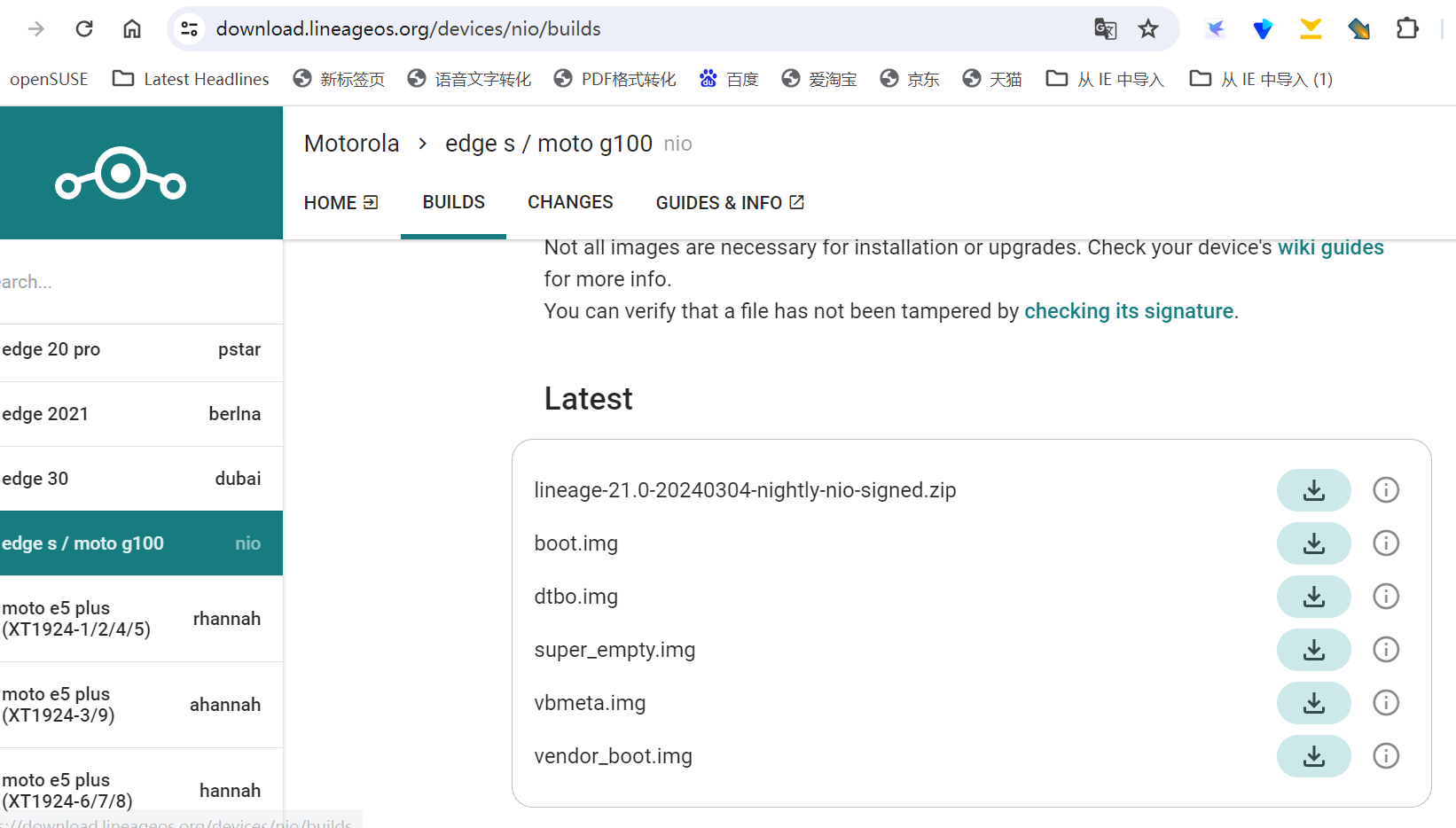Image resolution: width=1456 pixels, height=828 pixels.
Task: Reload the browser page
Action: point(84,28)
